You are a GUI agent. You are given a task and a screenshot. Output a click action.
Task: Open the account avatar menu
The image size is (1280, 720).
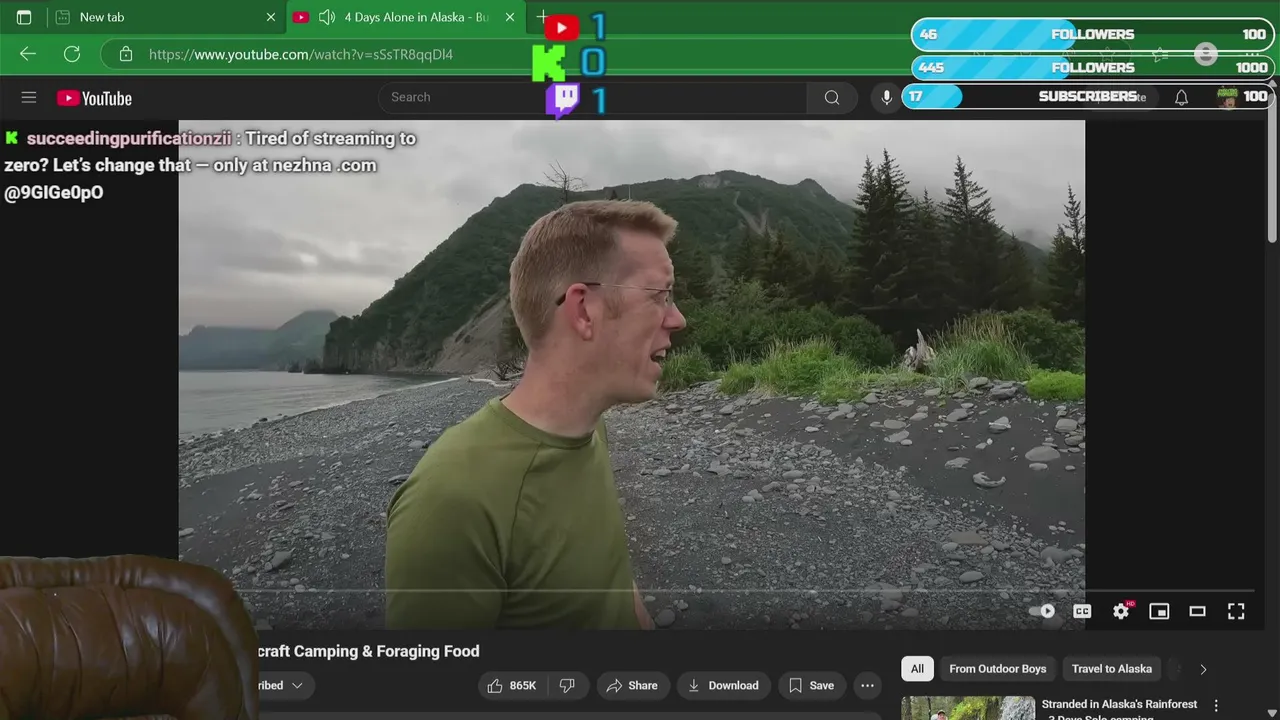pyautogui.click(x=1227, y=97)
